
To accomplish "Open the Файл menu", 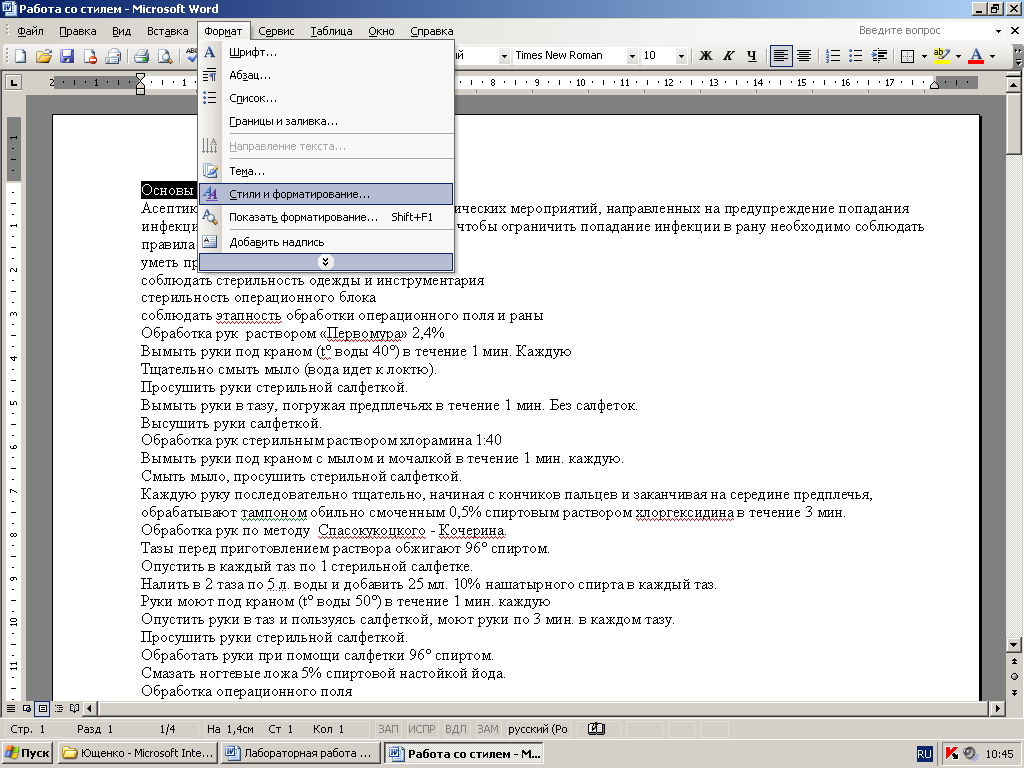I will pyautogui.click(x=30, y=31).
